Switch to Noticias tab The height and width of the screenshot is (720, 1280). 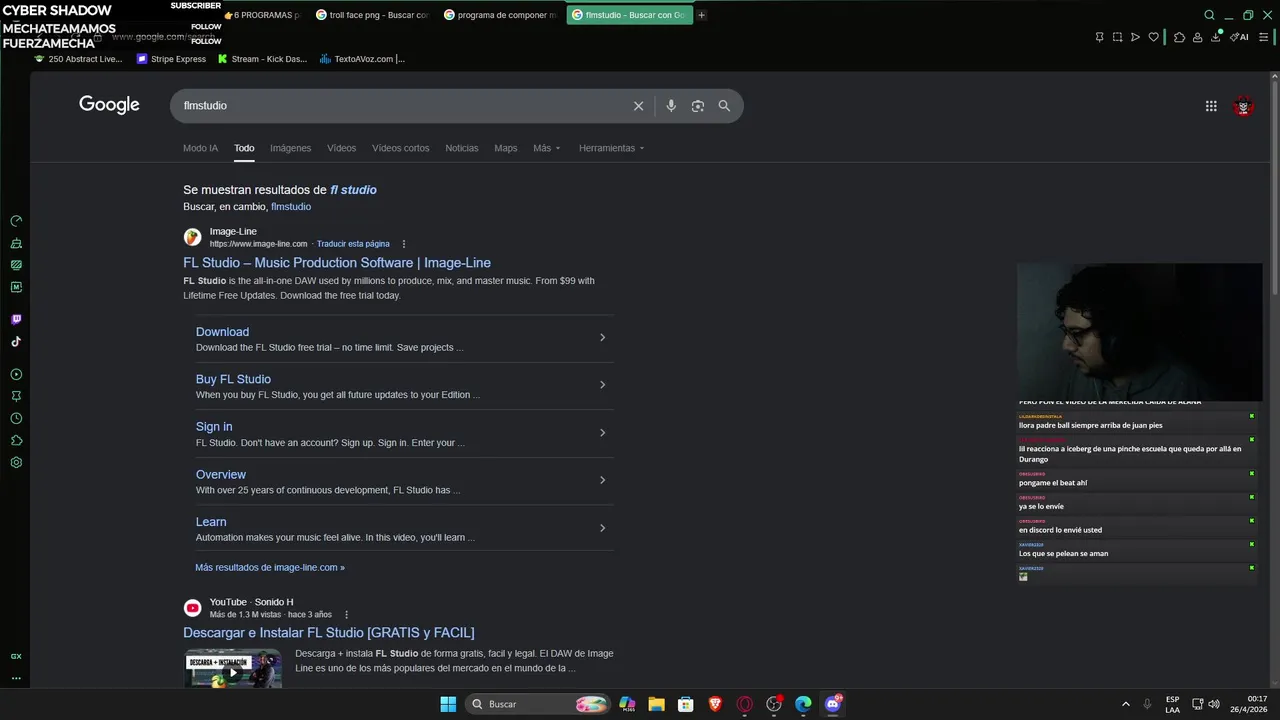point(462,148)
